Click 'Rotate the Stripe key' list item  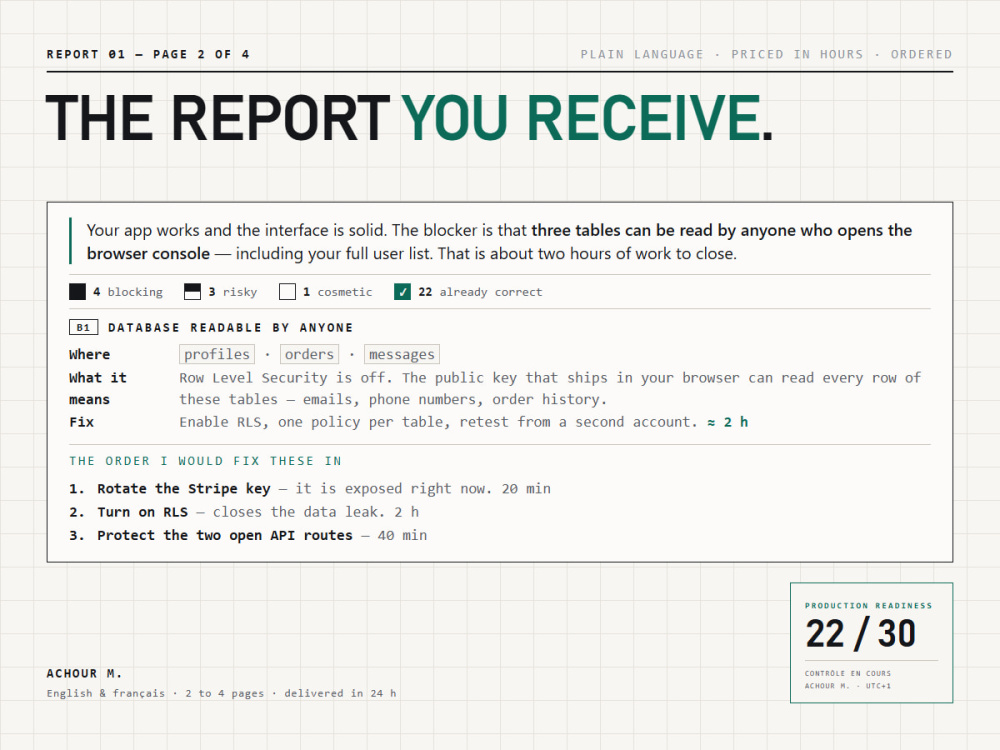point(184,489)
